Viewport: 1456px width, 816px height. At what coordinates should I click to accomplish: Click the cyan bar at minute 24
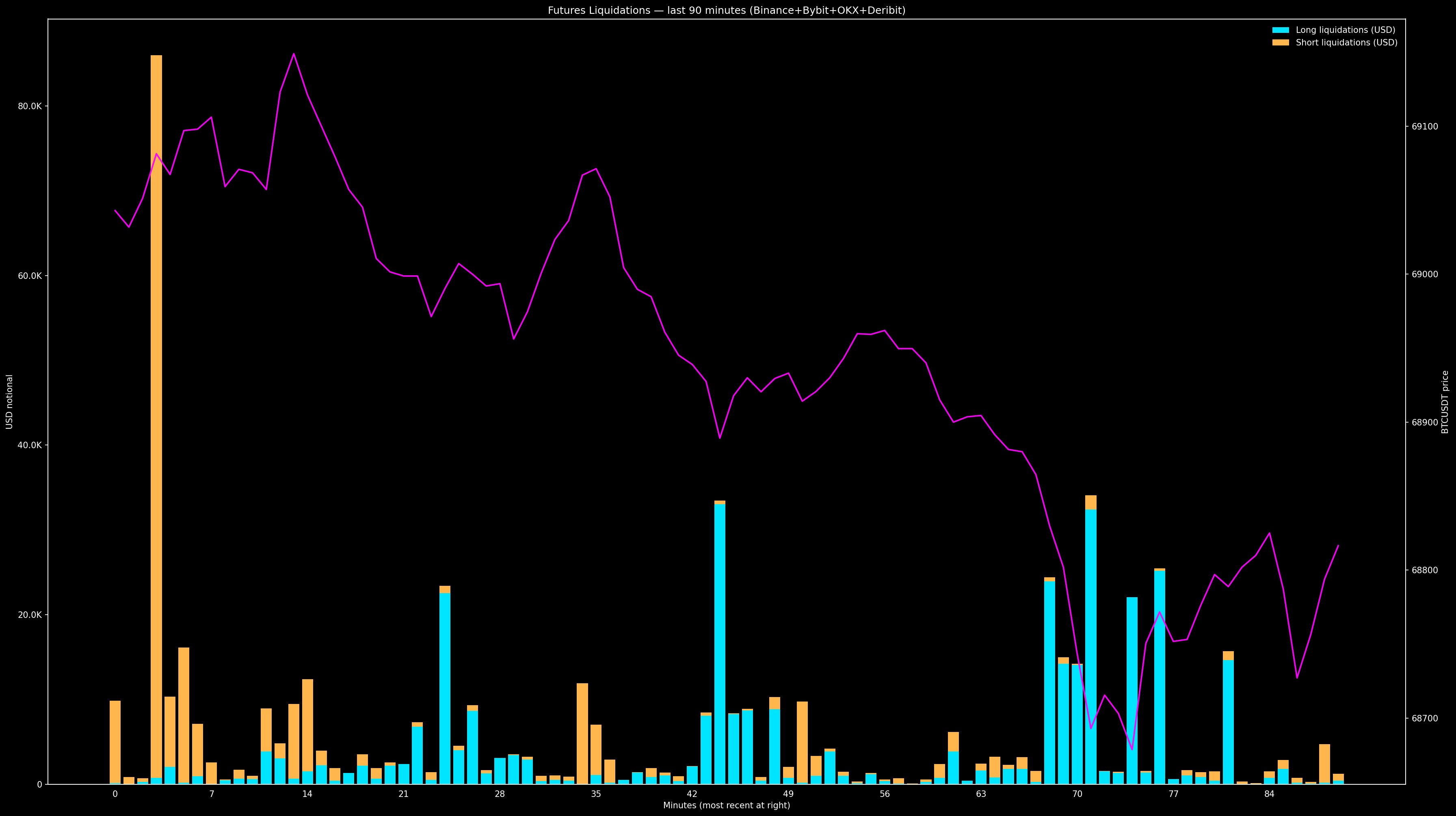445,689
